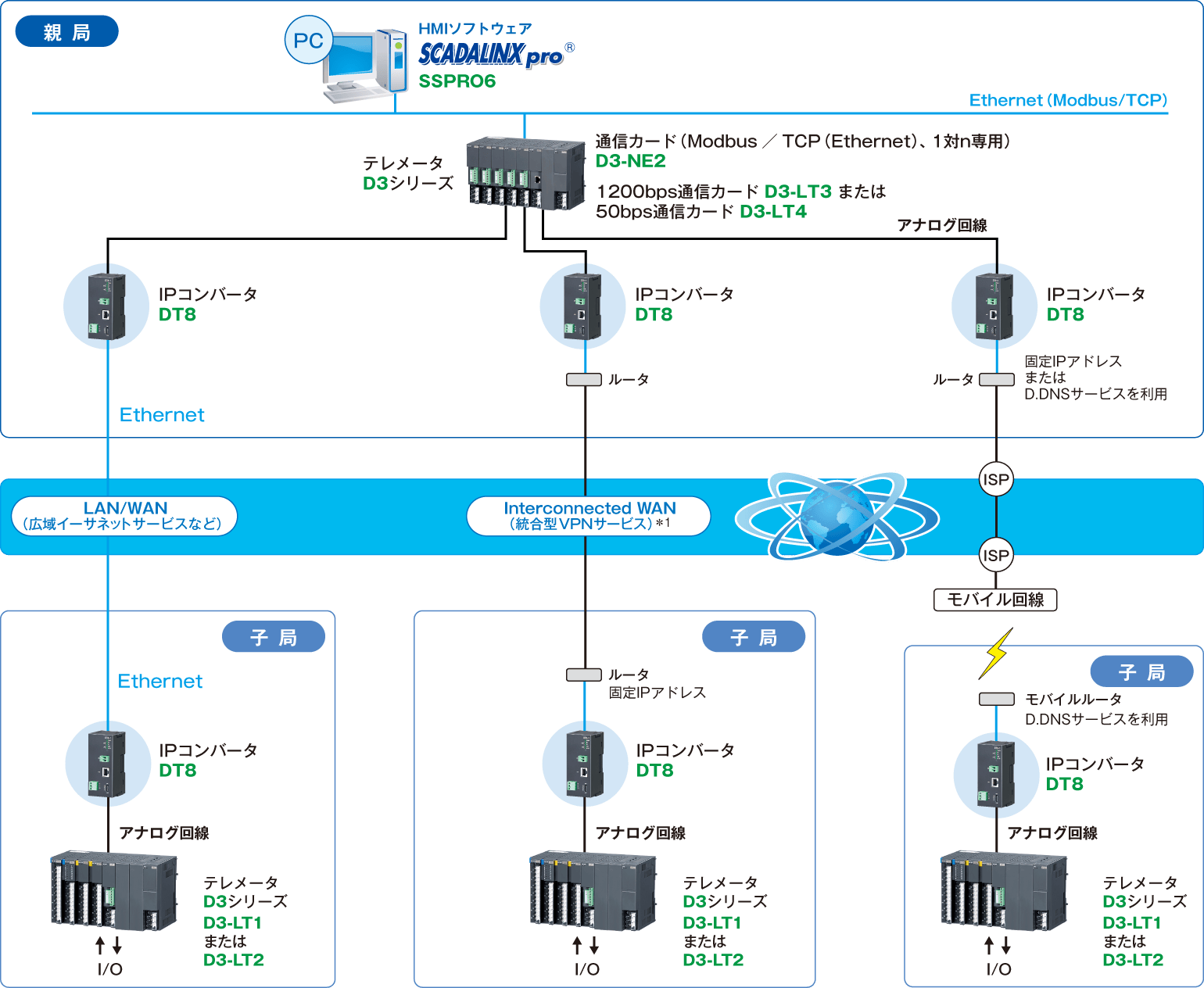This screenshot has width=1204, height=988.
Task: Click the 子局 badge in left panel
Action: (274, 637)
